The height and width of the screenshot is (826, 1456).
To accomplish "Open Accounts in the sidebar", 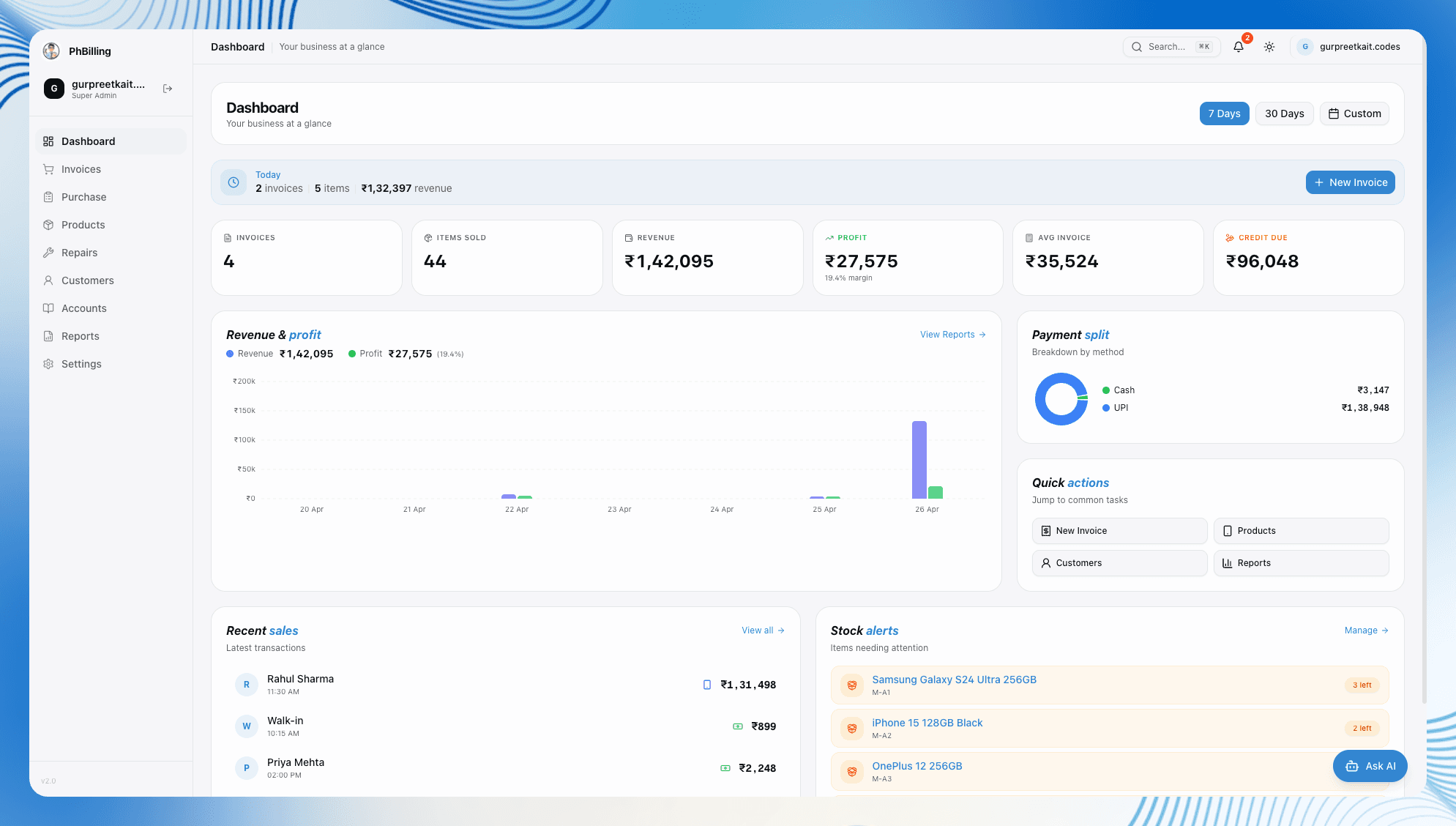I will pos(111,308).
